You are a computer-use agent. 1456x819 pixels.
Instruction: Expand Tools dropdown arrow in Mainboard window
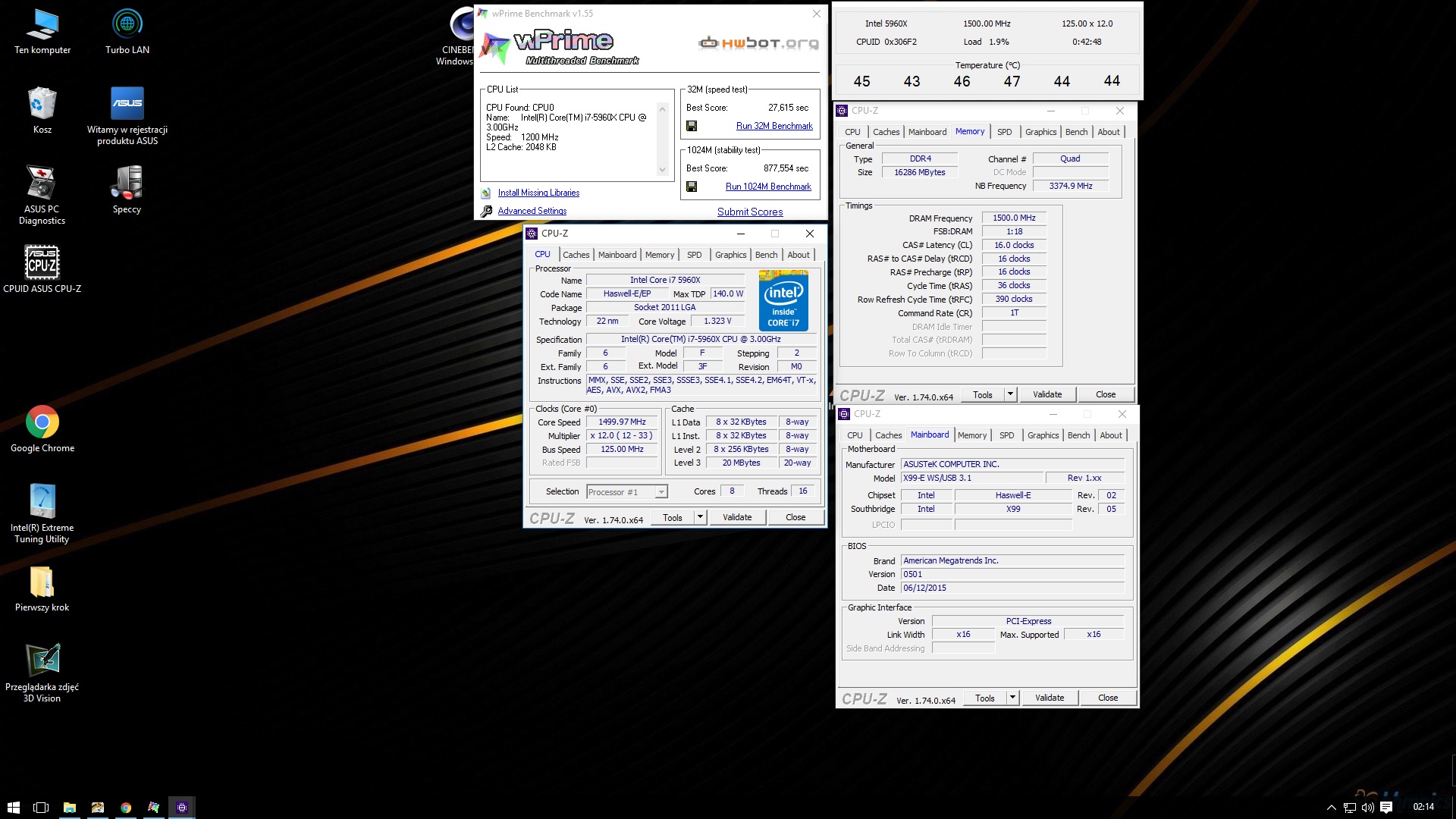(x=1012, y=698)
